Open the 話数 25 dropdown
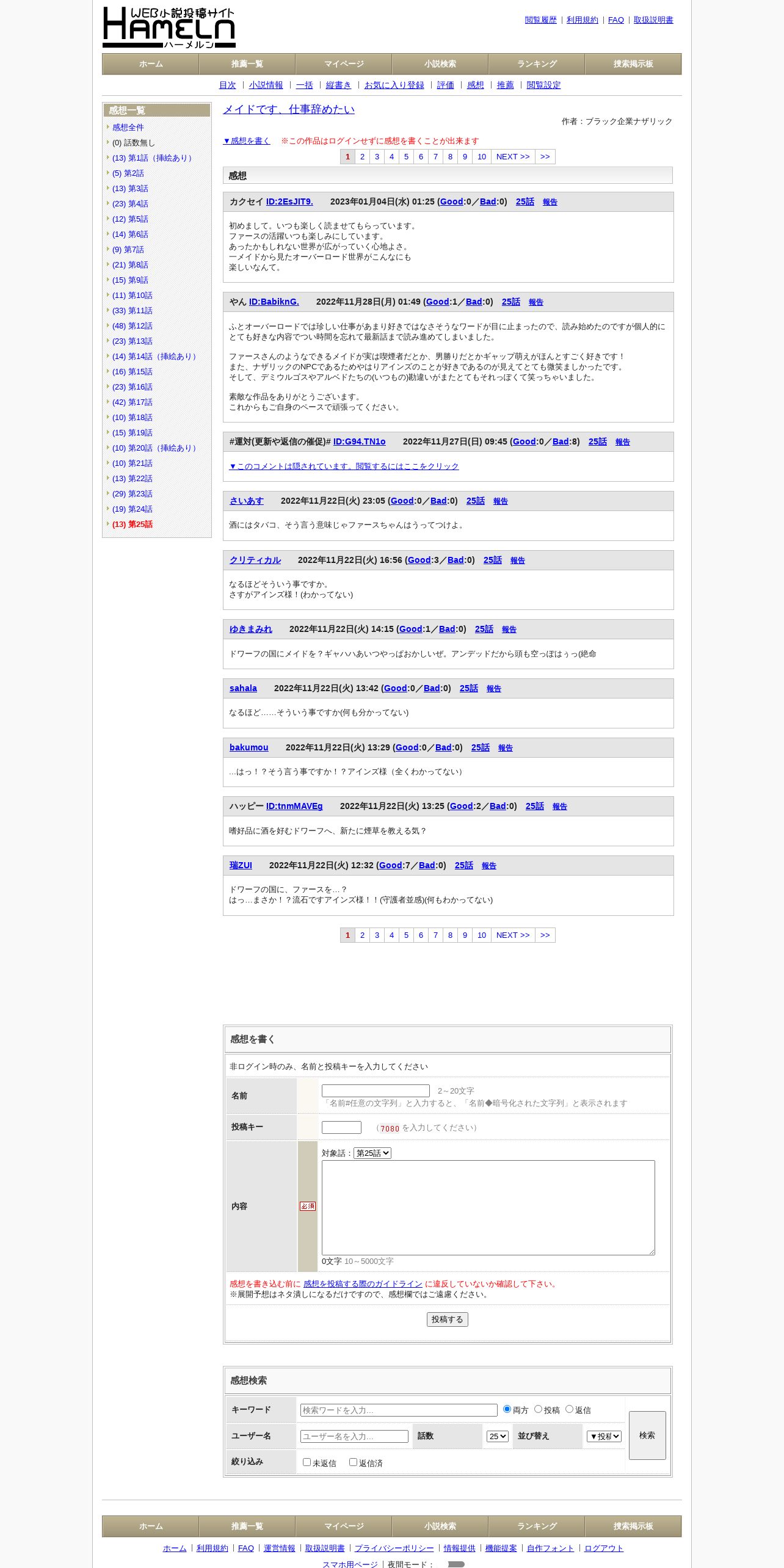This screenshot has width=784, height=1568. [497, 1436]
